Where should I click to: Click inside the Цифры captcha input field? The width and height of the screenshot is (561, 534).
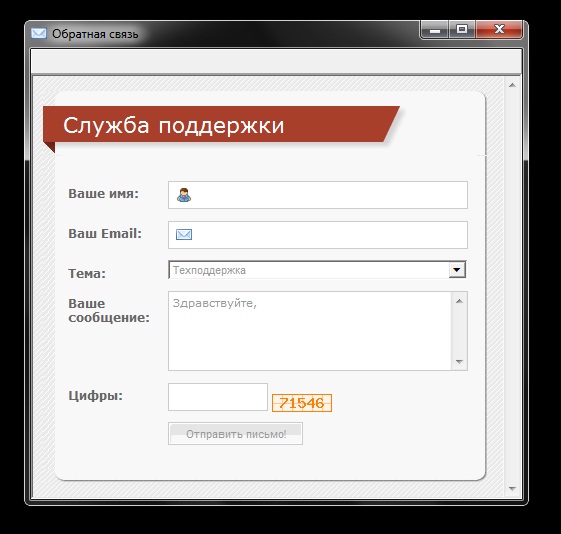point(218,397)
